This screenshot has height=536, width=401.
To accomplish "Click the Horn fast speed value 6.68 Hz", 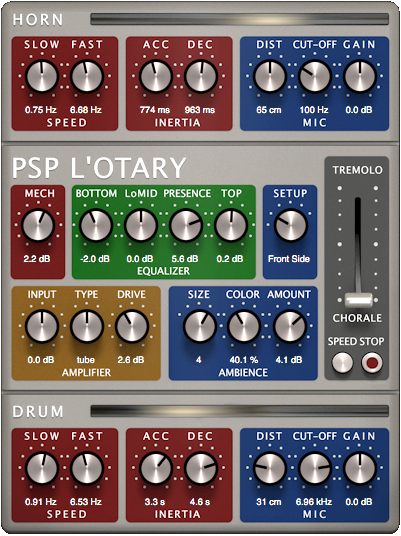I will (x=86, y=110).
